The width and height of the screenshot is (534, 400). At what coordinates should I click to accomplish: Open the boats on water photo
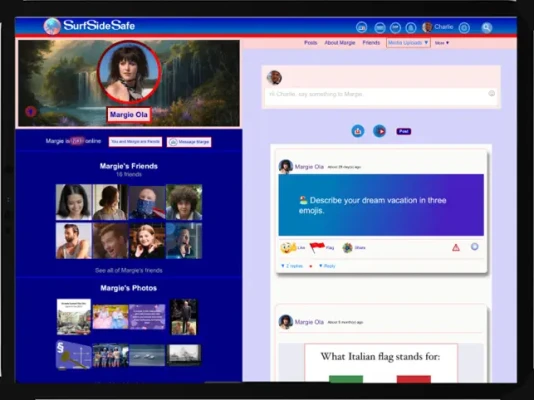[147, 355]
